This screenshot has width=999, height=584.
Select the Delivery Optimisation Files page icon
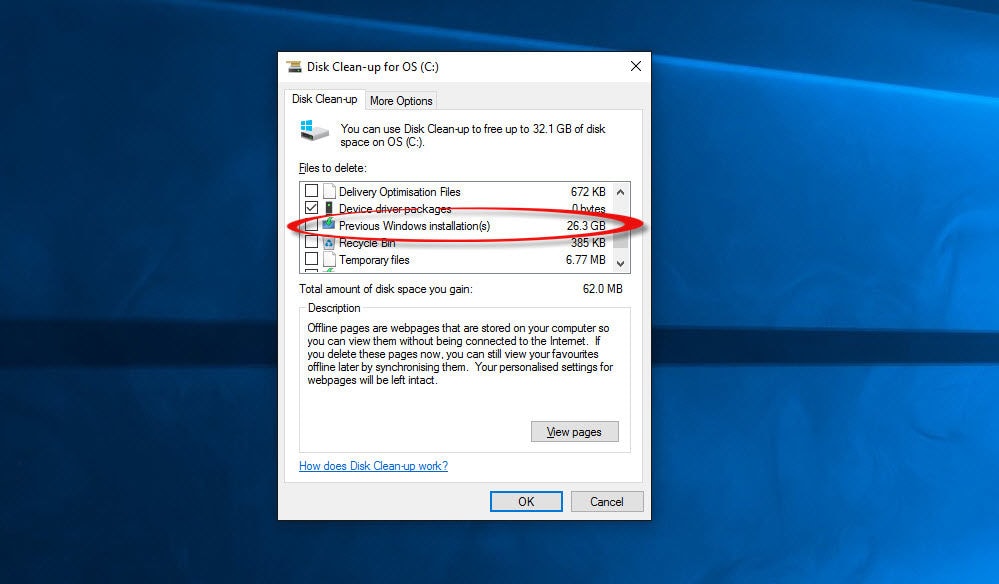click(329, 191)
